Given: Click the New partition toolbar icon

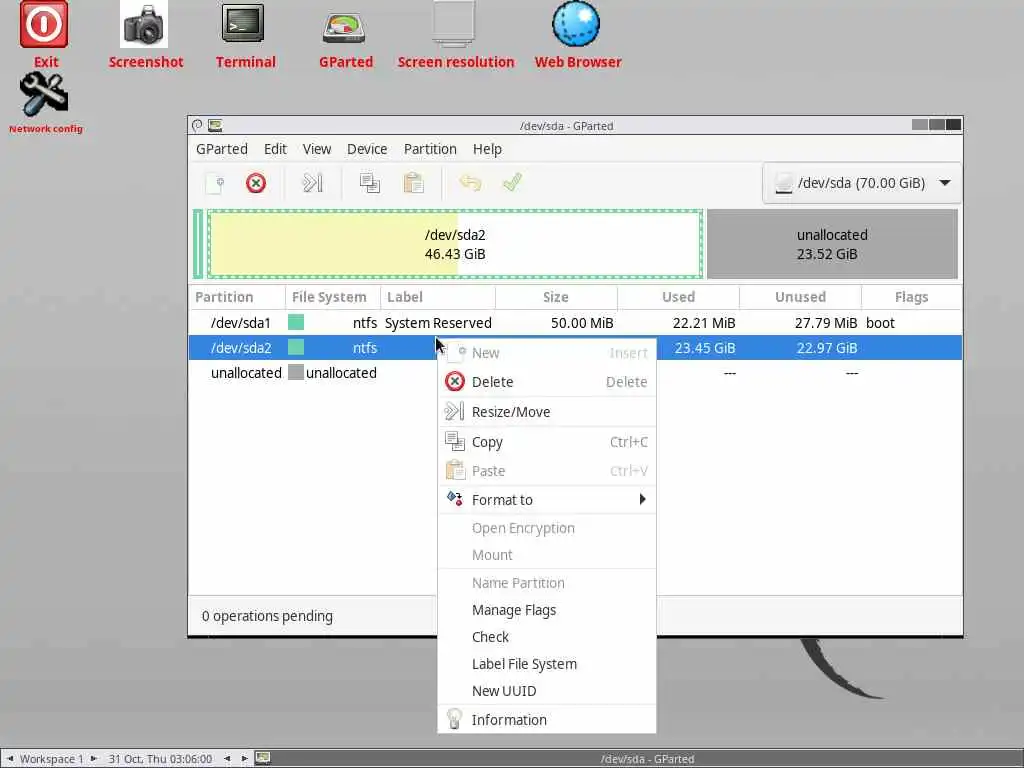Looking at the screenshot, I should point(215,184).
